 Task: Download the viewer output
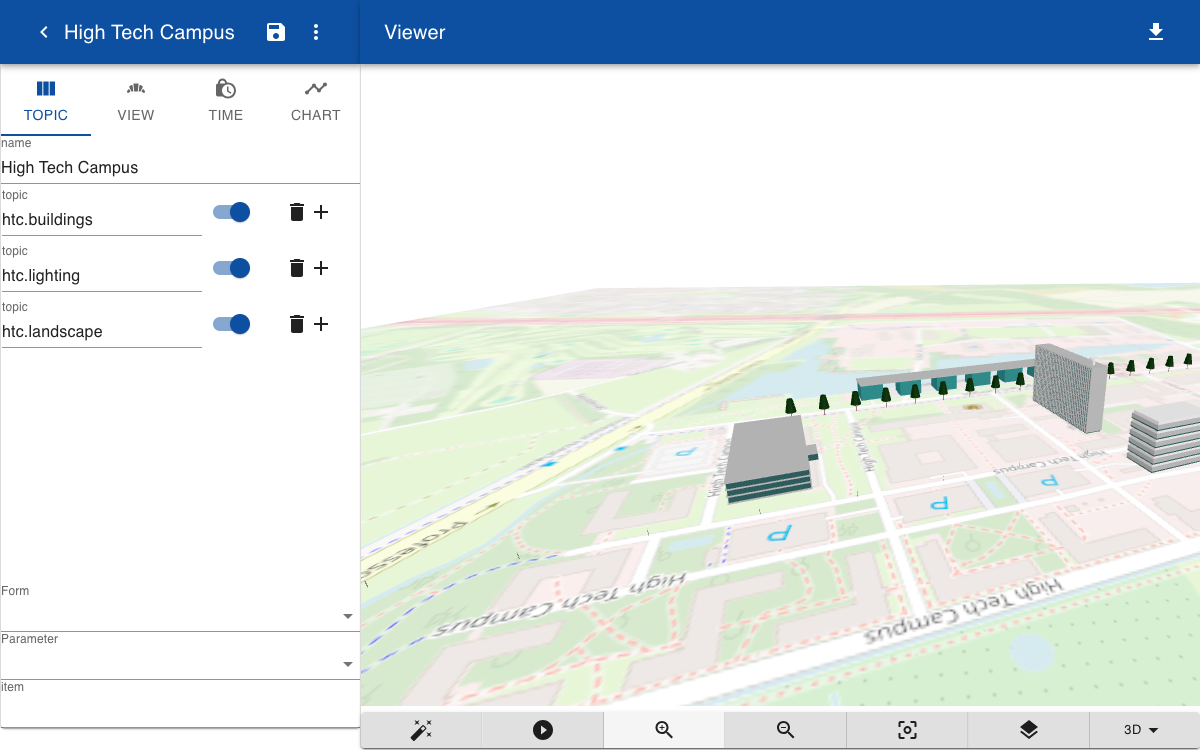(1156, 32)
